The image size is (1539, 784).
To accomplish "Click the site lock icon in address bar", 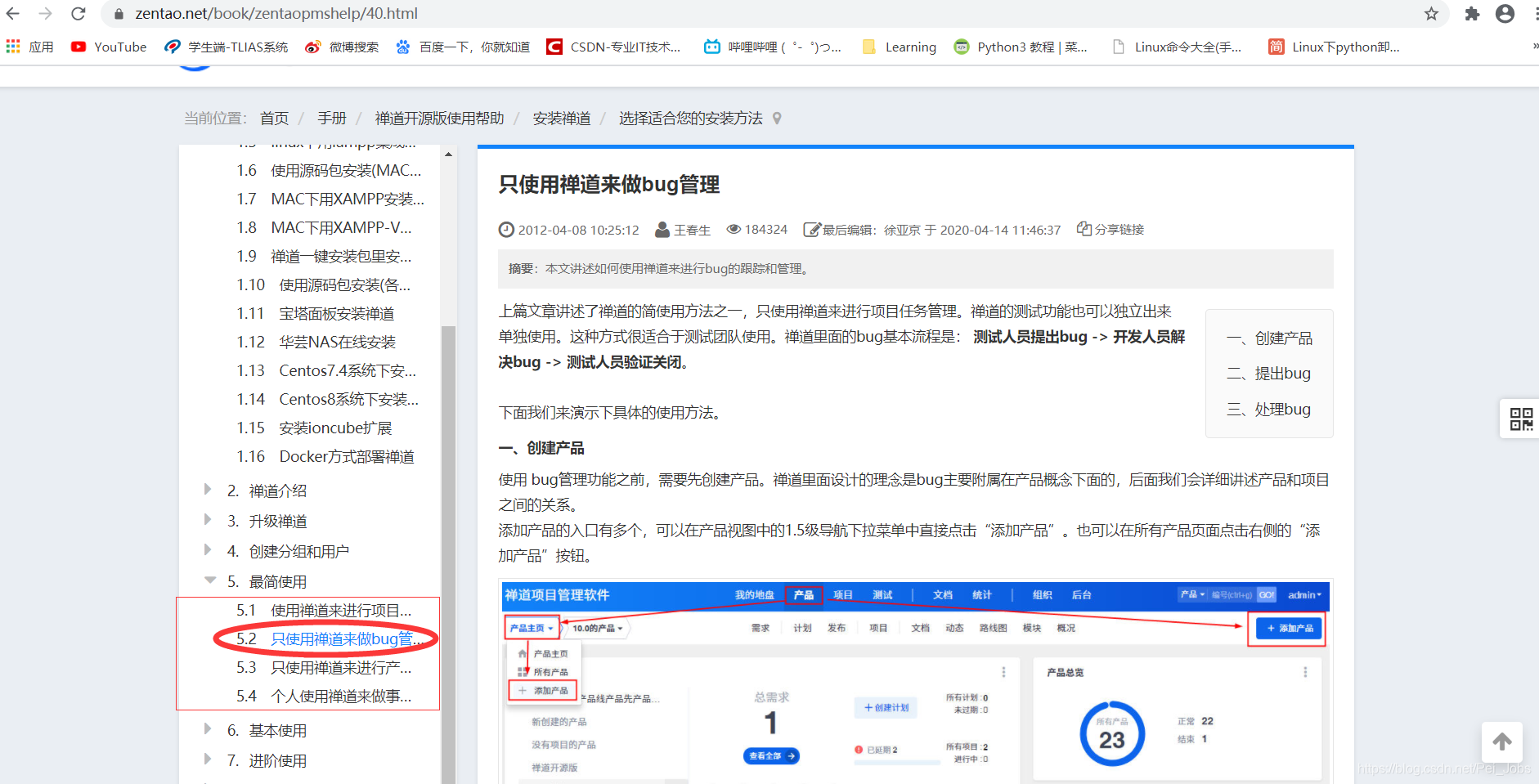I will [119, 14].
